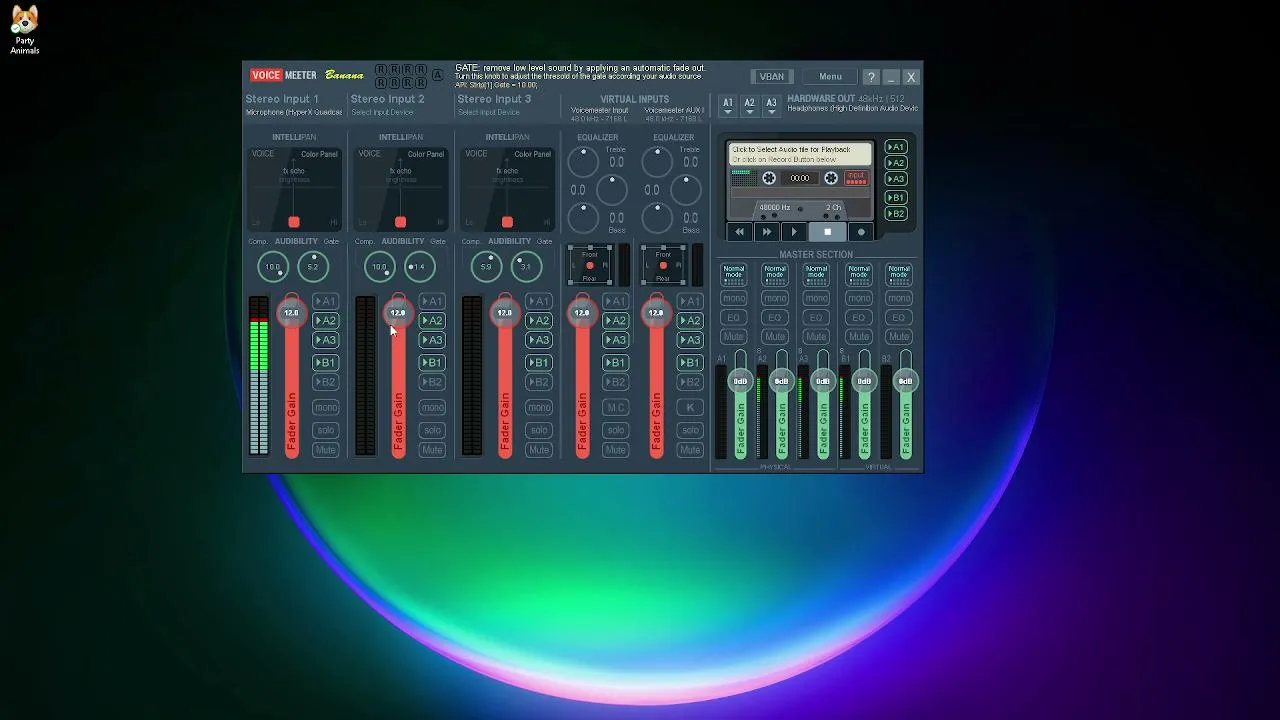Viewport: 1280px width, 720px height.
Task: Click the Stereo Input 2 Comp knob
Action: [379, 267]
